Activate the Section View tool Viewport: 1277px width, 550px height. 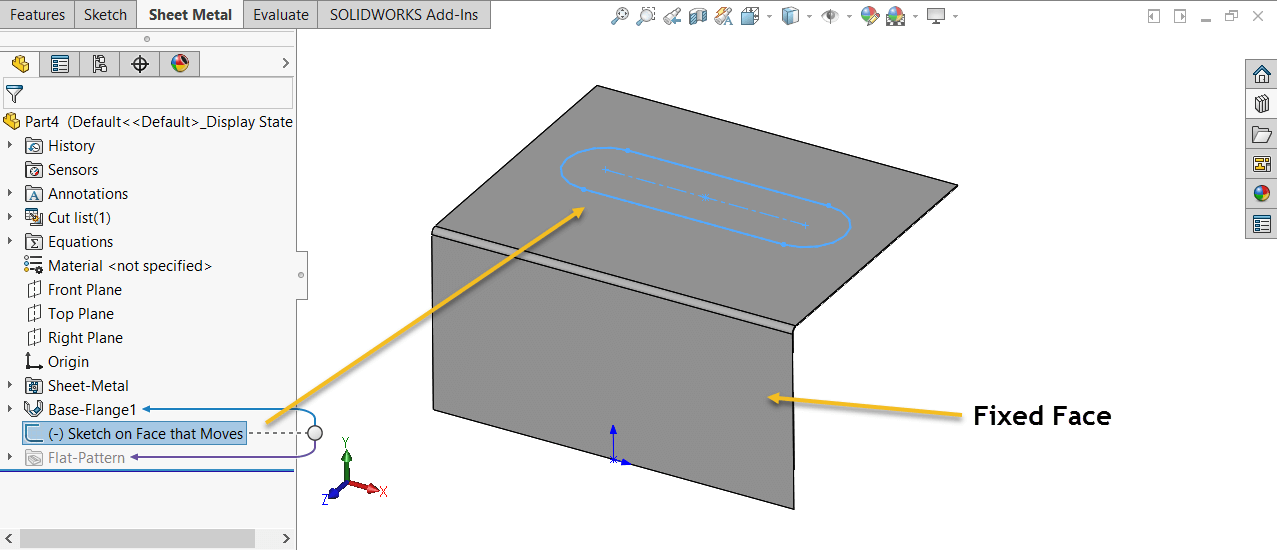point(698,15)
